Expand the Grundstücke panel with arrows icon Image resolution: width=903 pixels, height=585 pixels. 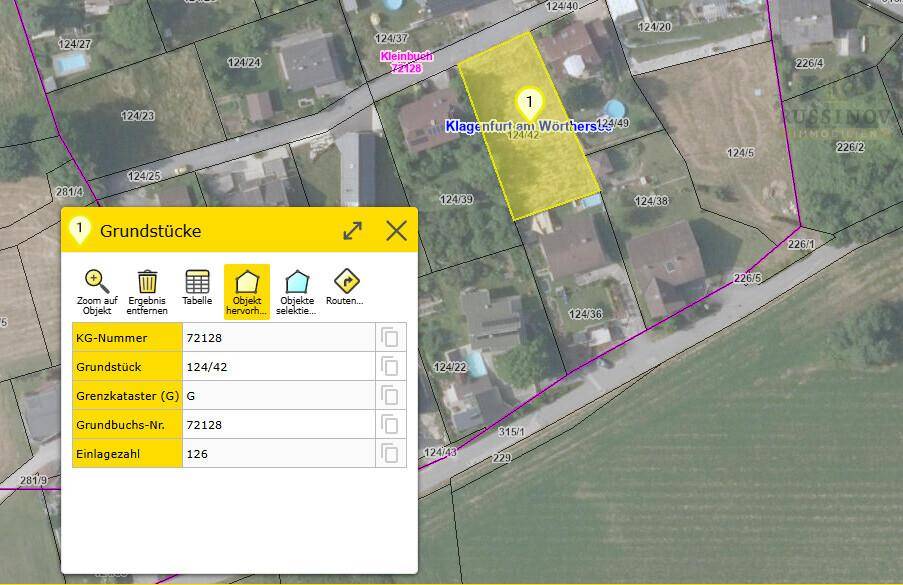click(352, 231)
